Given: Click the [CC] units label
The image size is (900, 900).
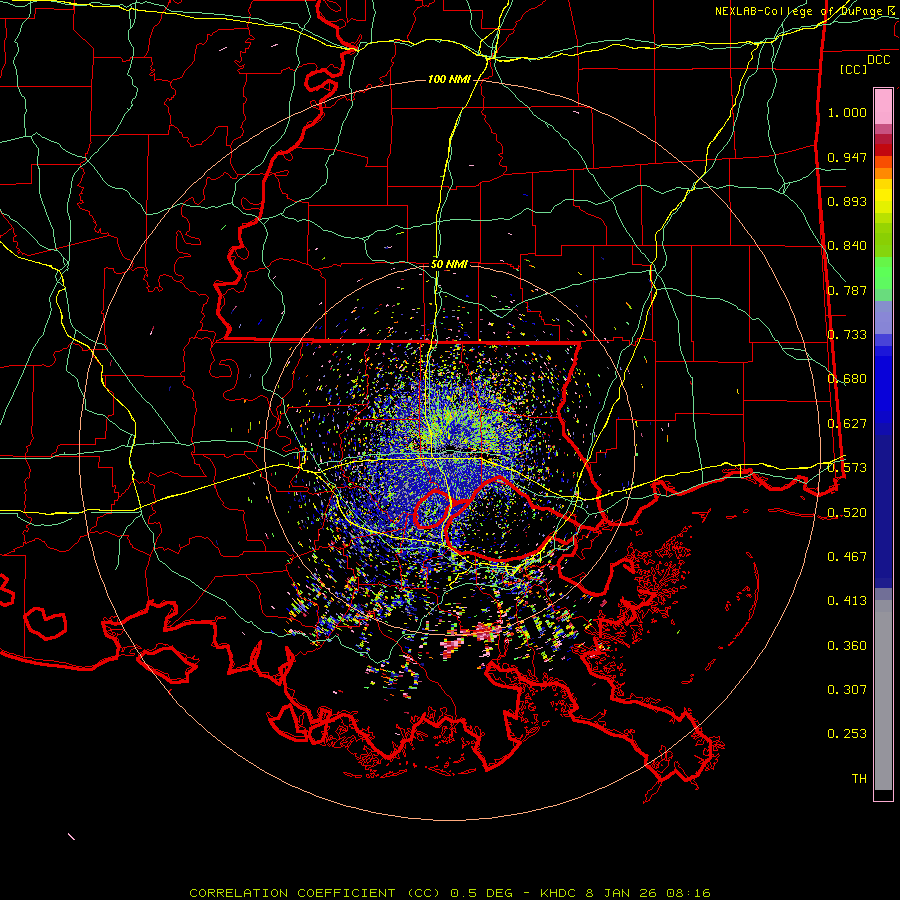Looking at the screenshot, I should coord(853,69).
